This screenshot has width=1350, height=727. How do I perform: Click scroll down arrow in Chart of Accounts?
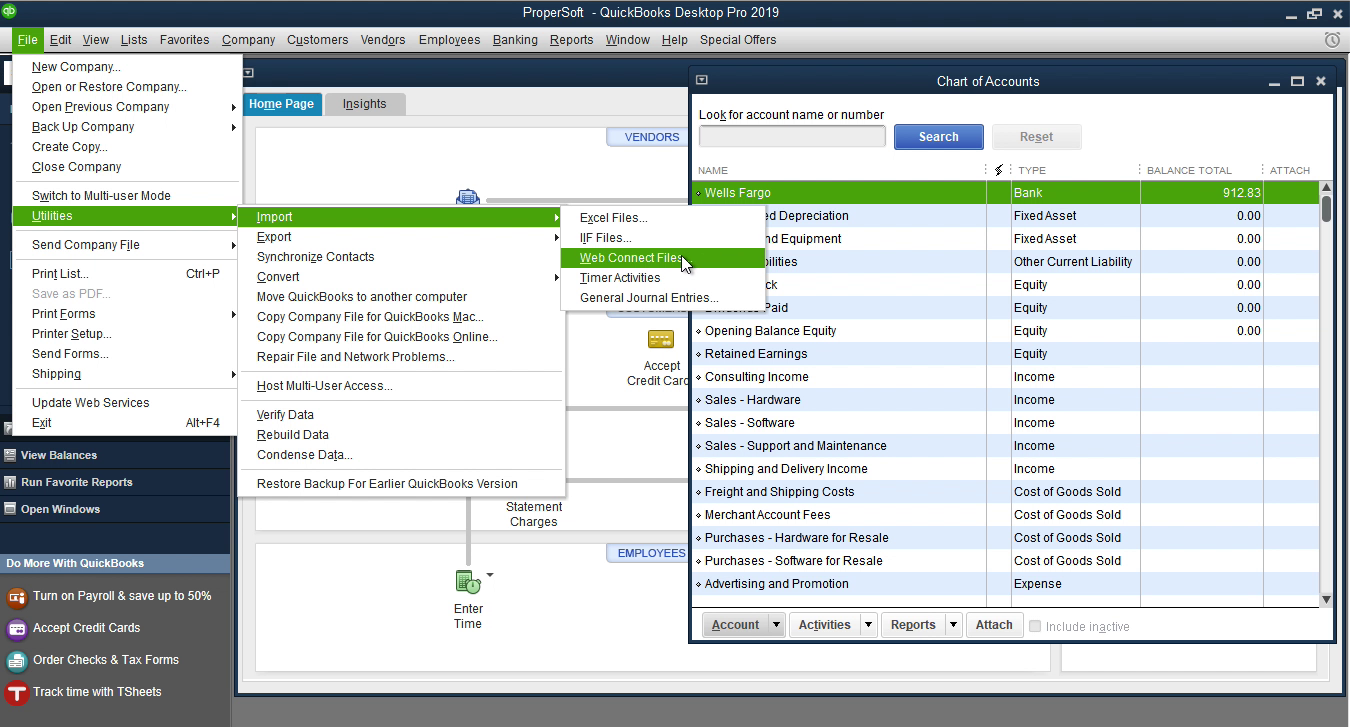(x=1326, y=600)
